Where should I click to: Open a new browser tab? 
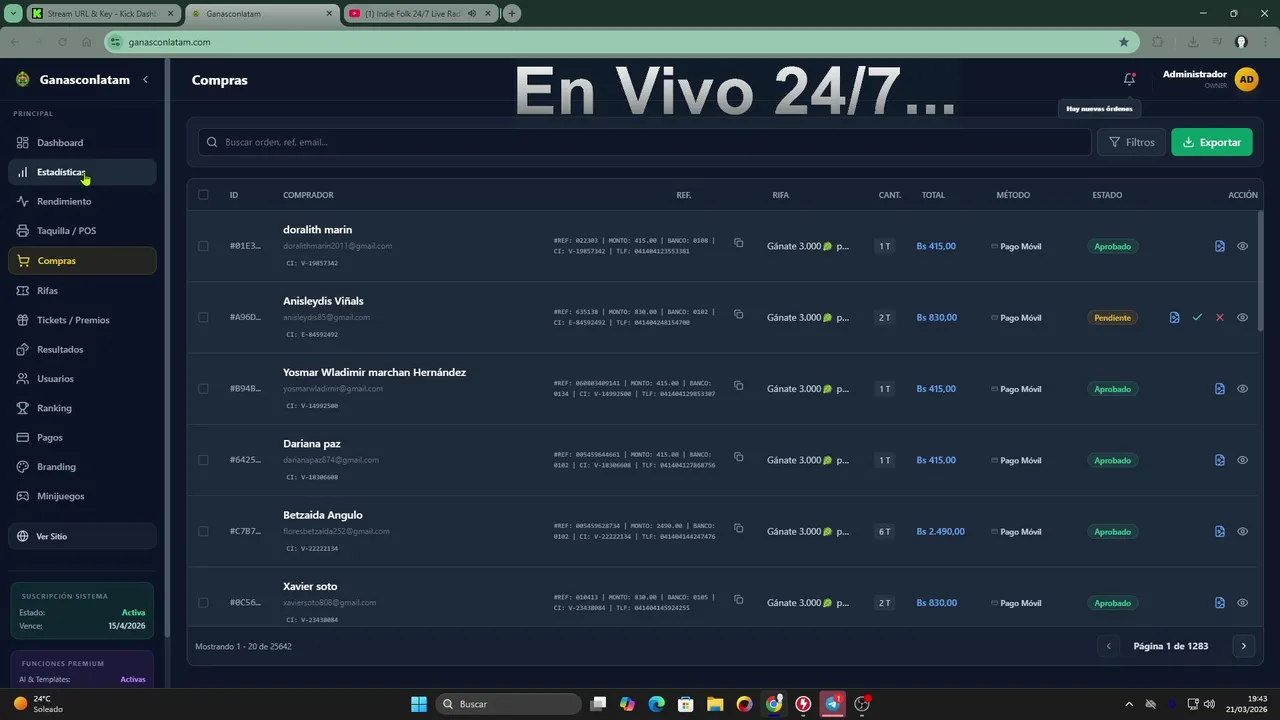point(512,14)
